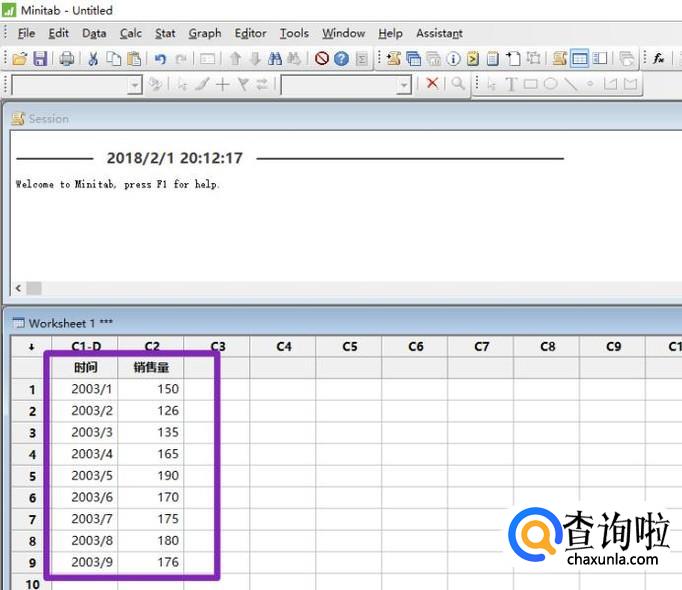Click the Cut scissors icon

[x=93, y=58]
